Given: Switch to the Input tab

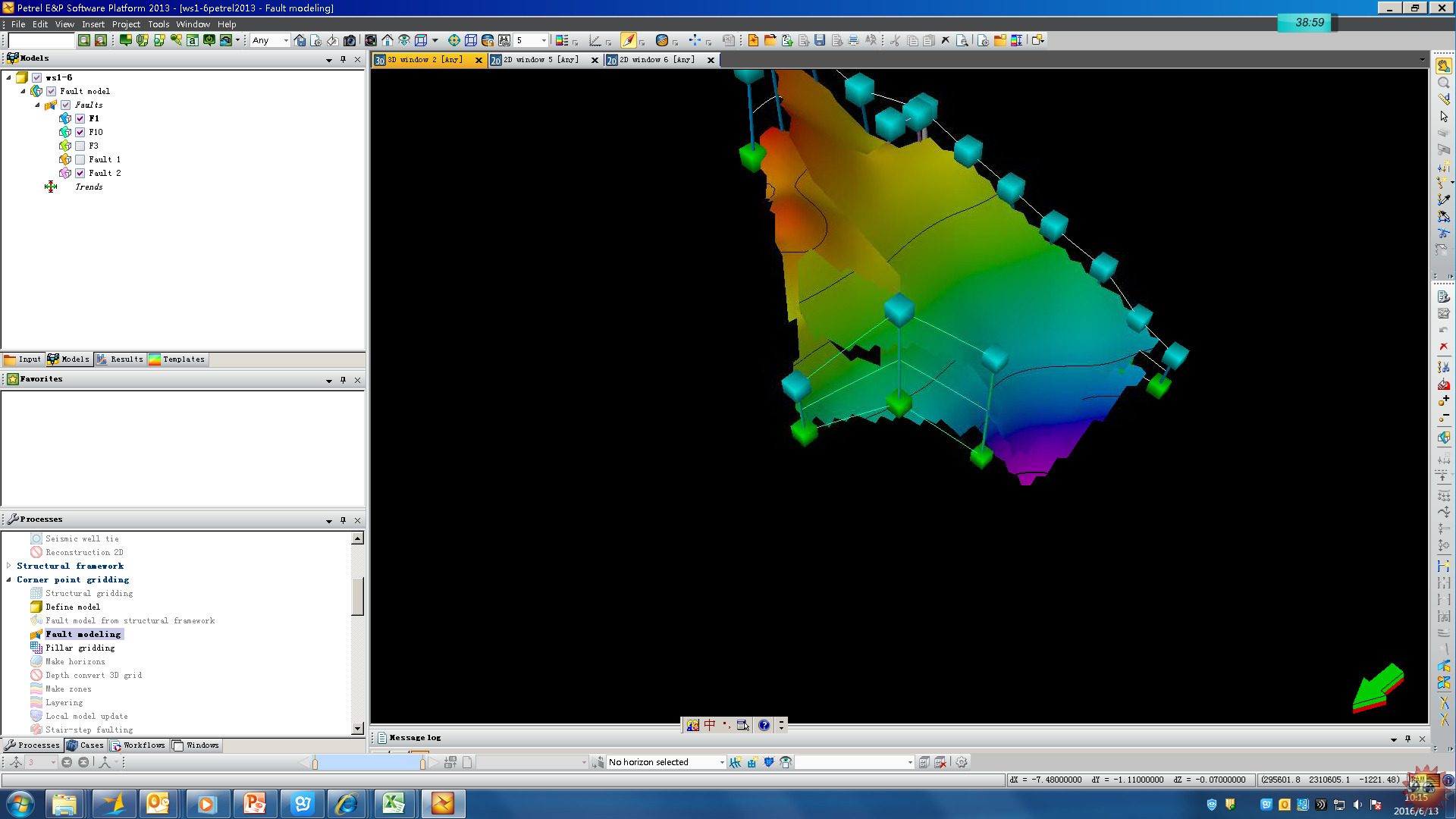Looking at the screenshot, I should pos(23,359).
